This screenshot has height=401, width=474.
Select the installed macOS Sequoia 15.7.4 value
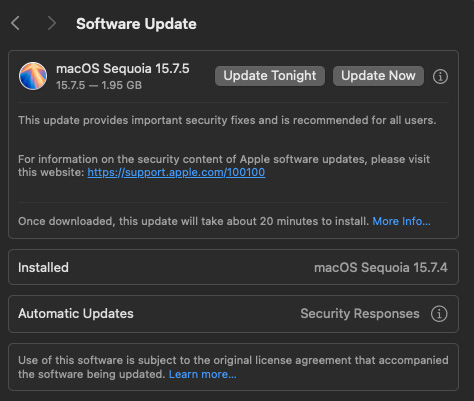click(381, 267)
